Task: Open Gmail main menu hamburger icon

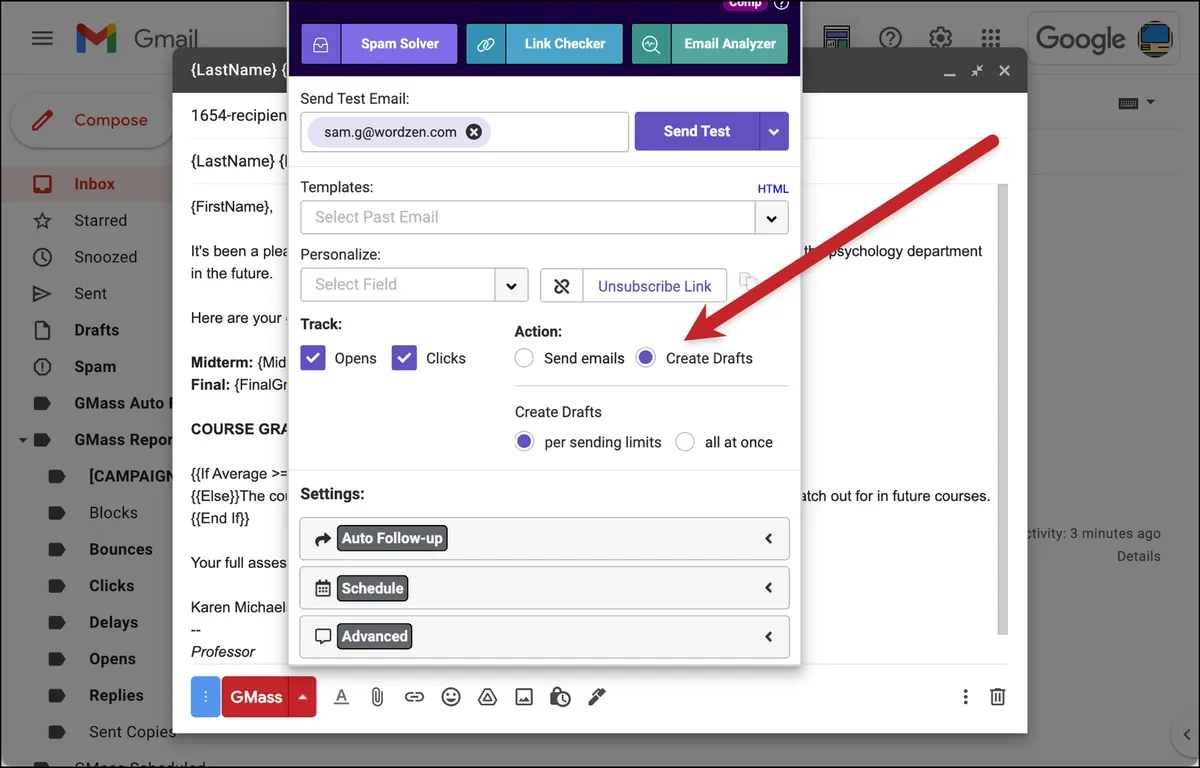Action: tap(42, 39)
